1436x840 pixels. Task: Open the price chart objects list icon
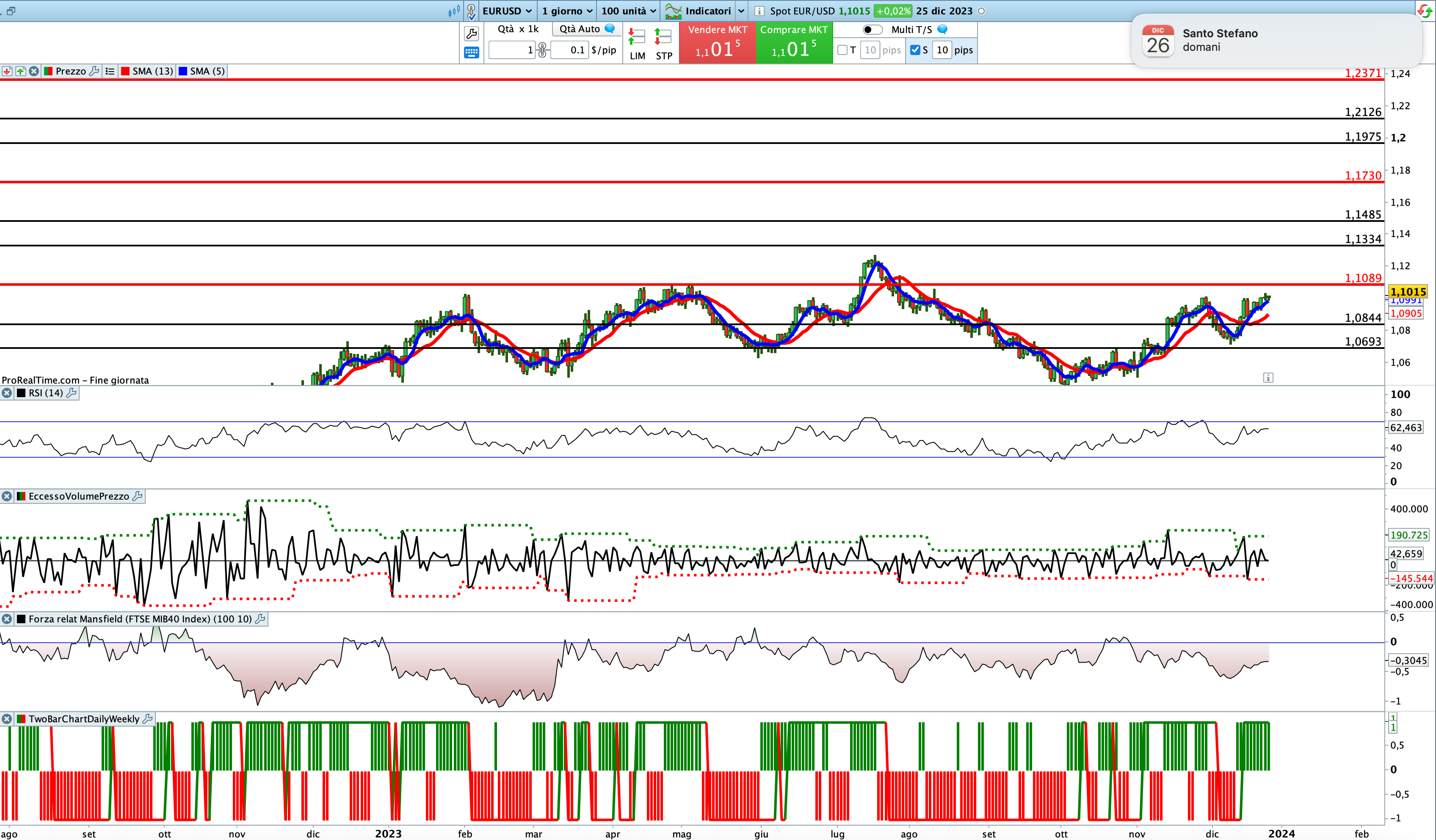click(110, 71)
